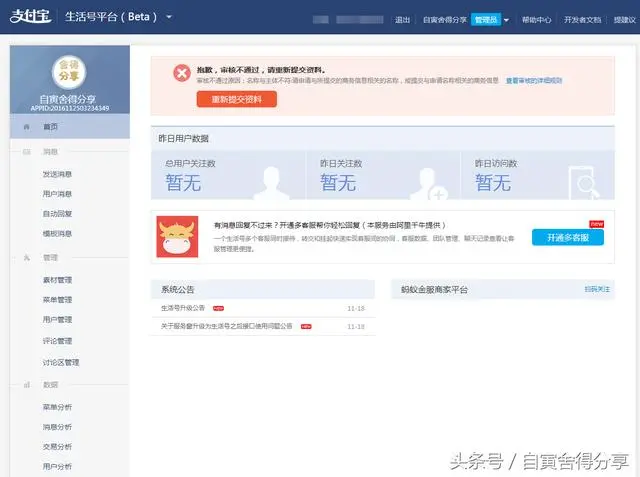Viewport: 640px width, 477px height.
Task: Open 用户消息 in the sidebar
Action: point(57,194)
